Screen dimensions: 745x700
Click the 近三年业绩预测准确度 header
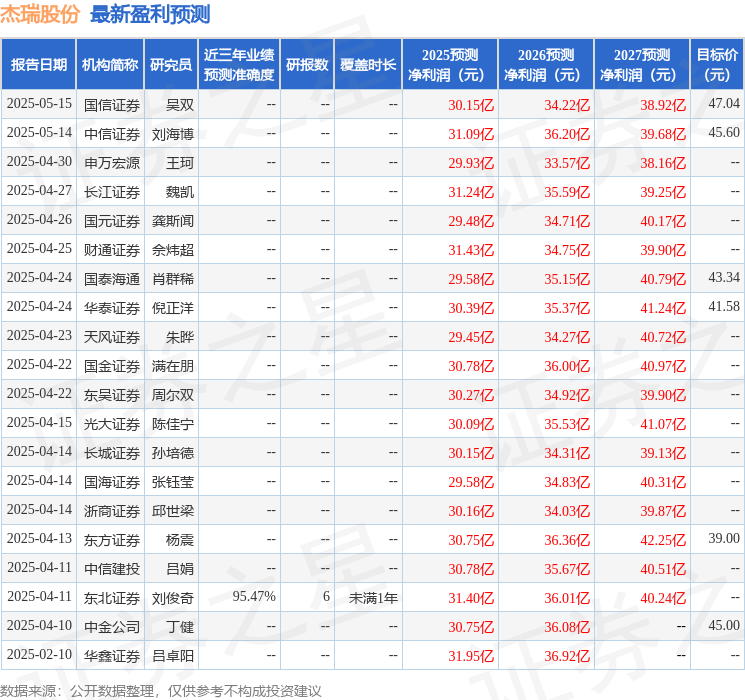(x=239, y=65)
